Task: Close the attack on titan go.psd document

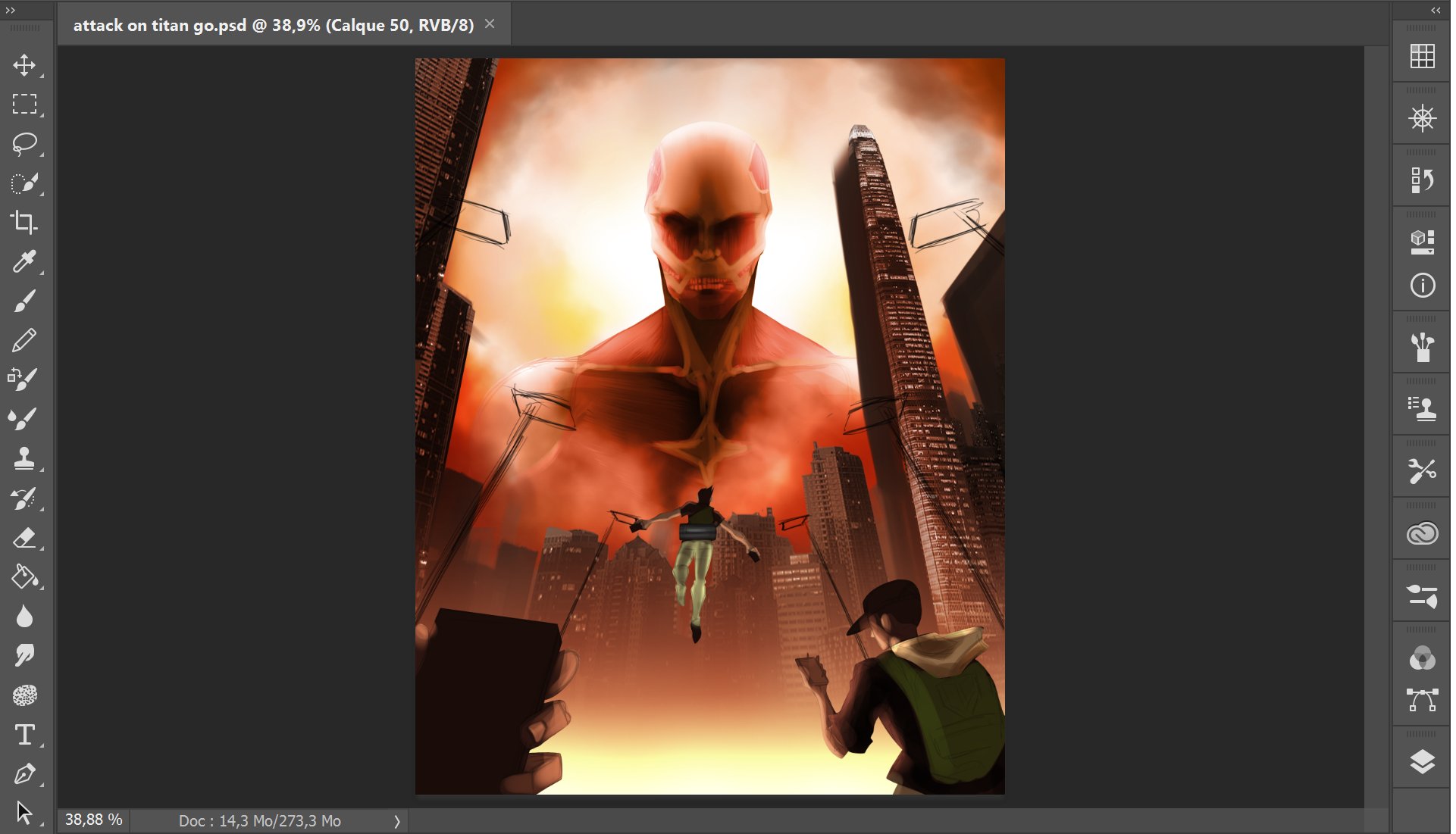Action: coord(490,23)
